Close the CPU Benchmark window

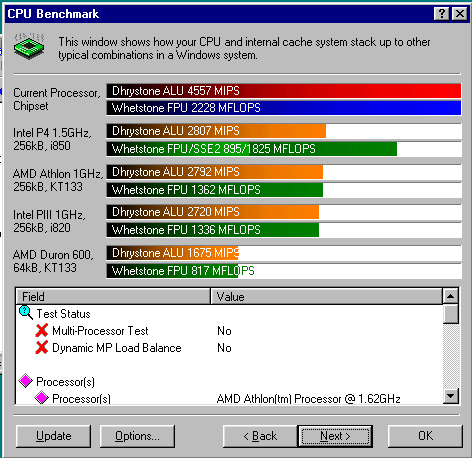point(460,14)
